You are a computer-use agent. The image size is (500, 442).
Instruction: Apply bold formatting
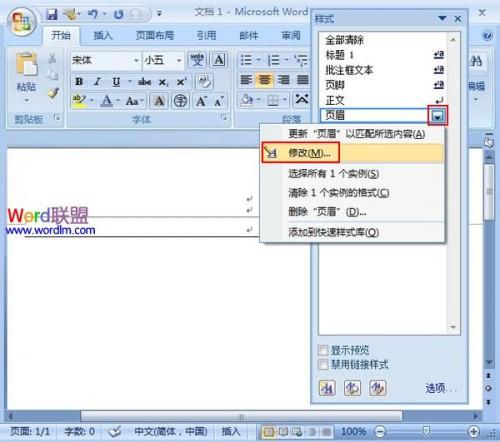(79, 81)
